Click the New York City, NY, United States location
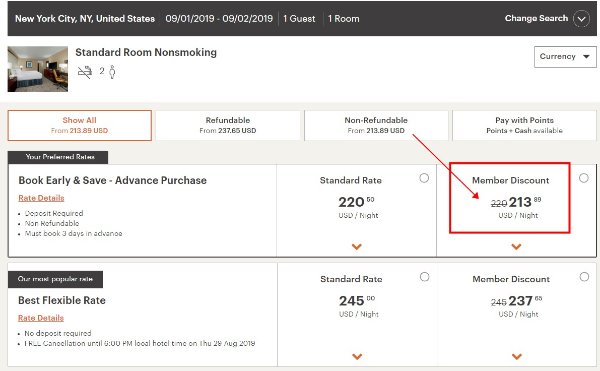 (x=85, y=18)
